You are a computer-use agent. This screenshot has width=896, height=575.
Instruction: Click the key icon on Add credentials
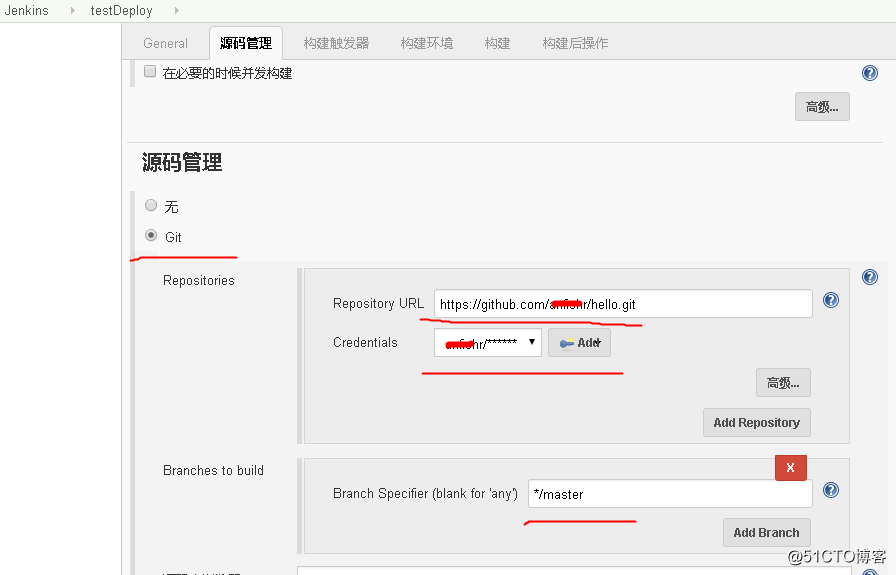(x=566, y=343)
